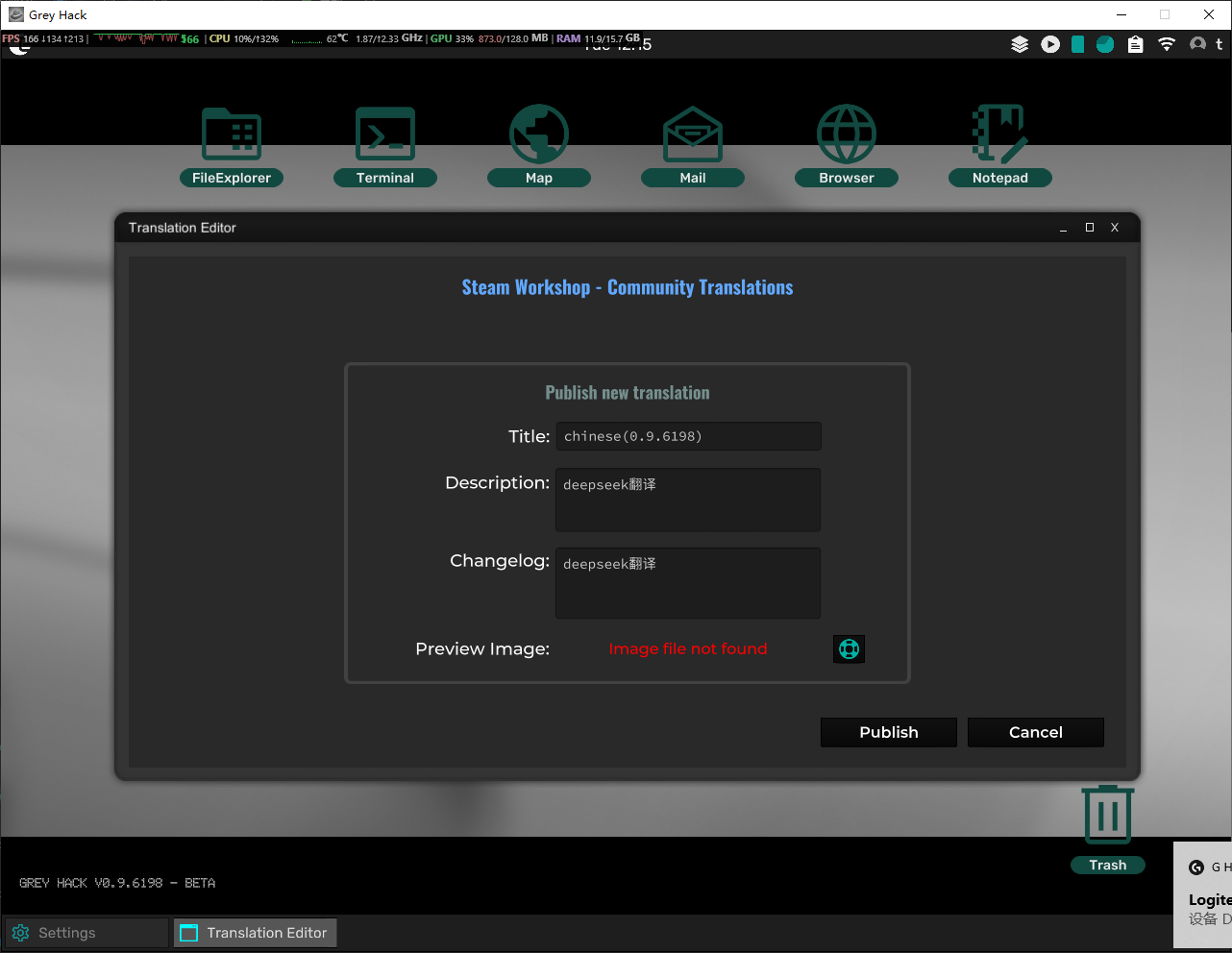Screen dimensions: 1232x953
Task: Click the stacked layers tray icon
Action: click(1020, 44)
